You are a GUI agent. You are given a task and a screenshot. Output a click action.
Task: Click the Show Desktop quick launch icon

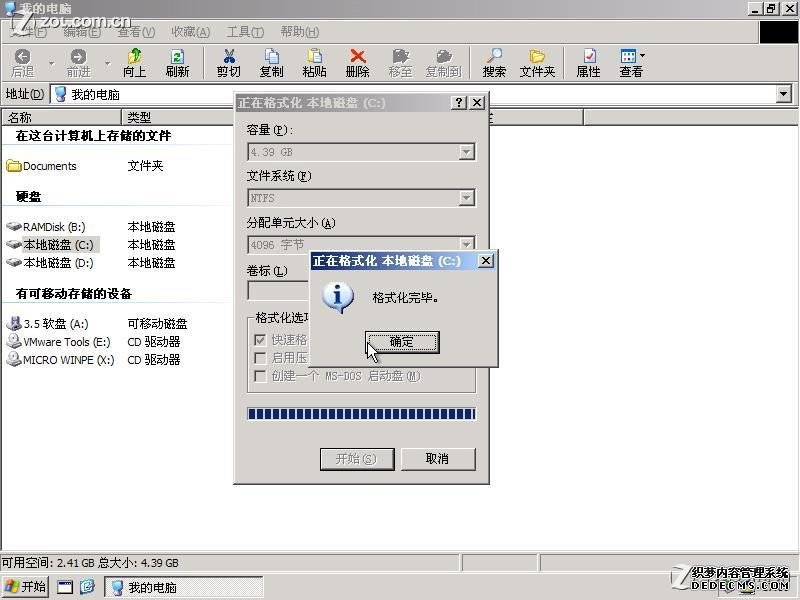(x=65, y=586)
